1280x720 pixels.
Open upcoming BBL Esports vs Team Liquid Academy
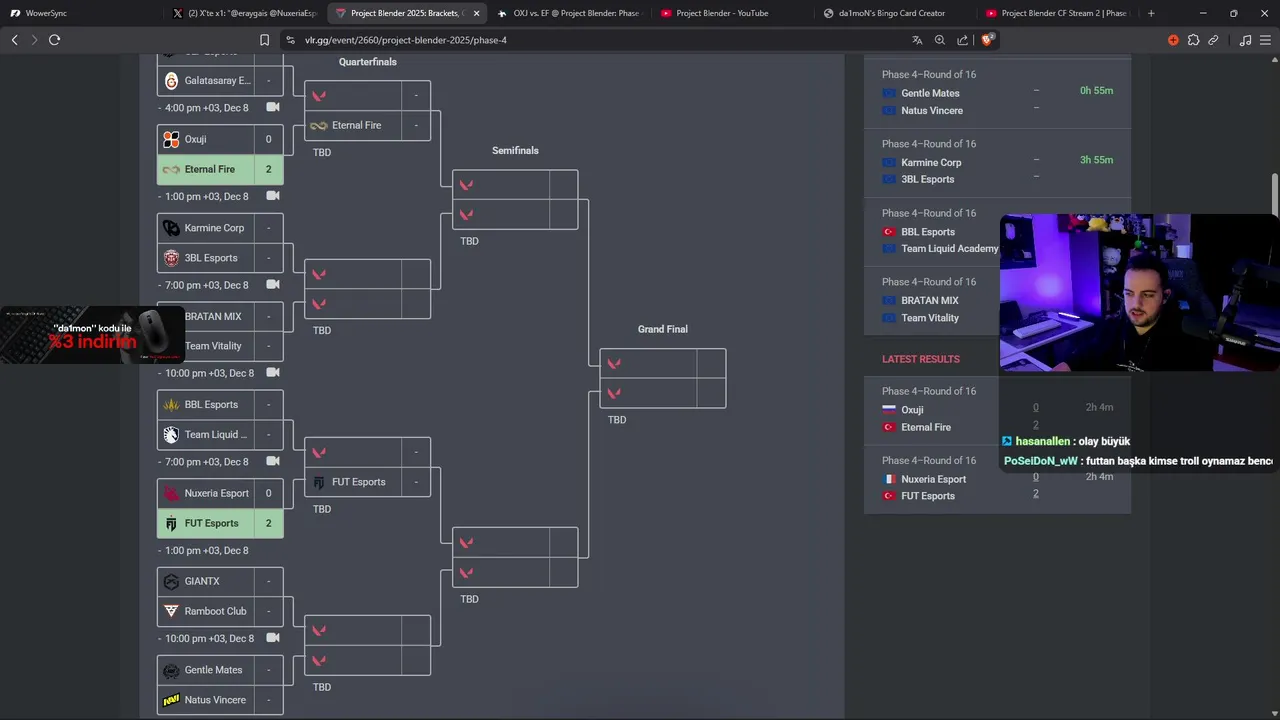click(x=932, y=231)
